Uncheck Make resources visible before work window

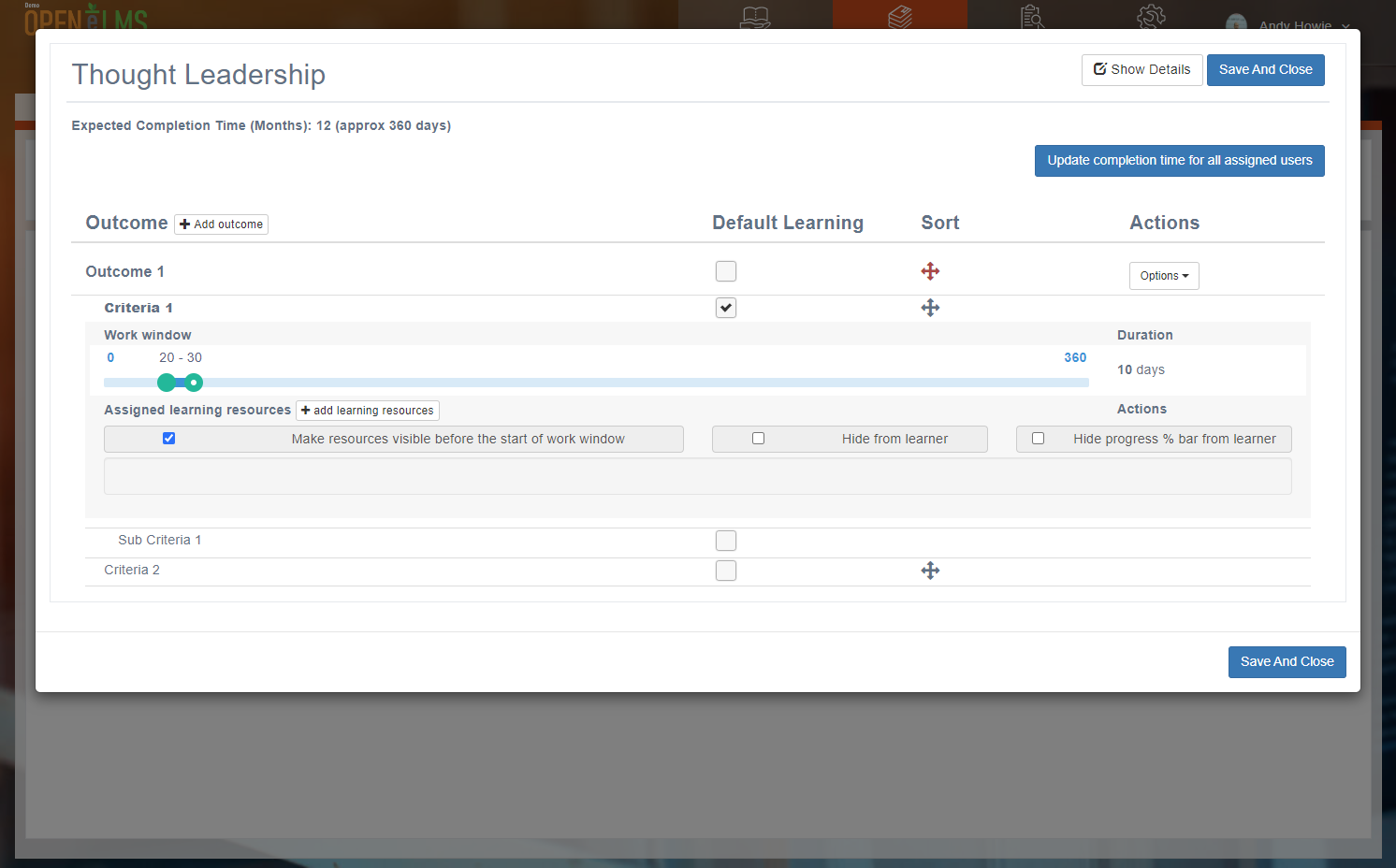click(169, 439)
